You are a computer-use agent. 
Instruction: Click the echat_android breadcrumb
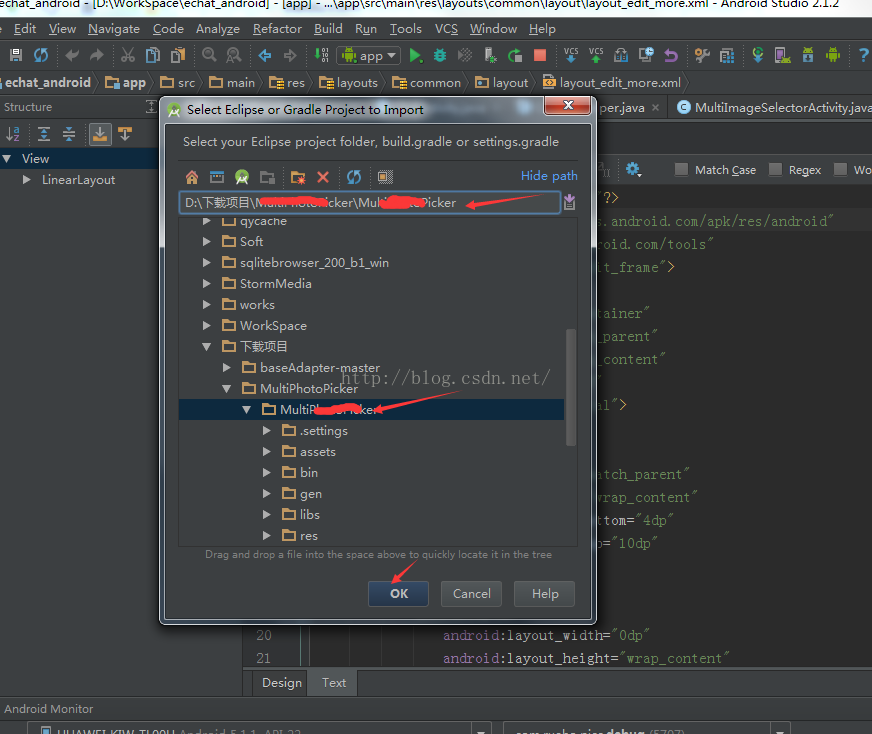click(x=48, y=83)
